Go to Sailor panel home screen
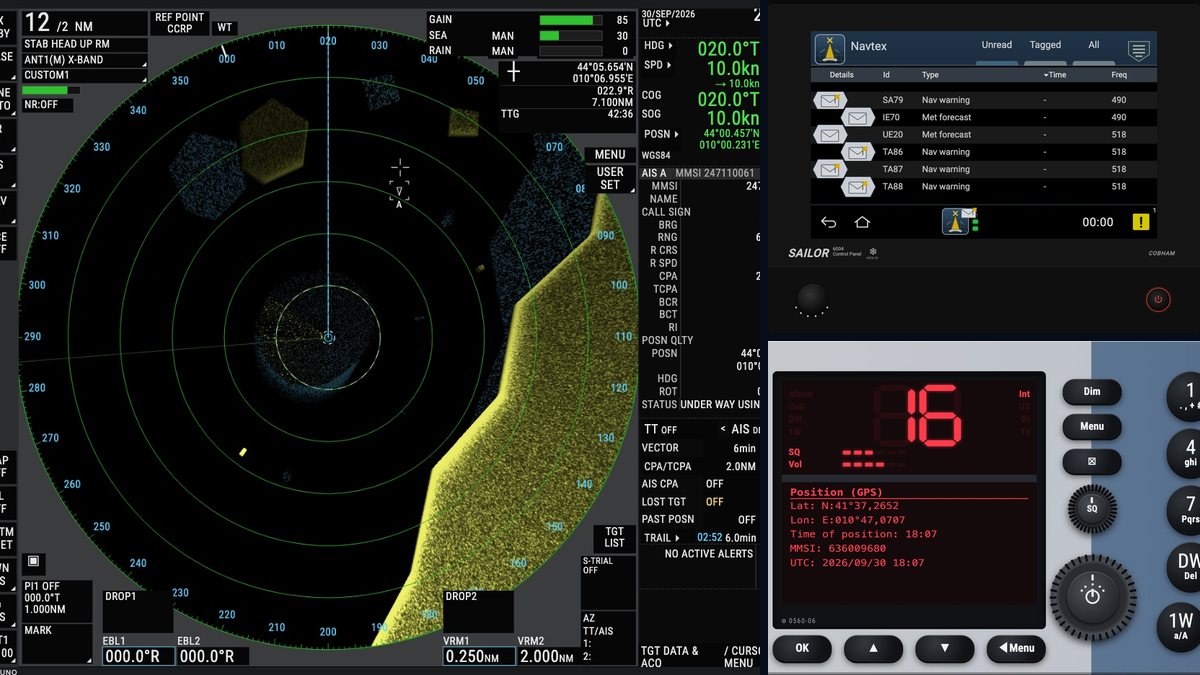The height and width of the screenshot is (675, 1200). (862, 222)
